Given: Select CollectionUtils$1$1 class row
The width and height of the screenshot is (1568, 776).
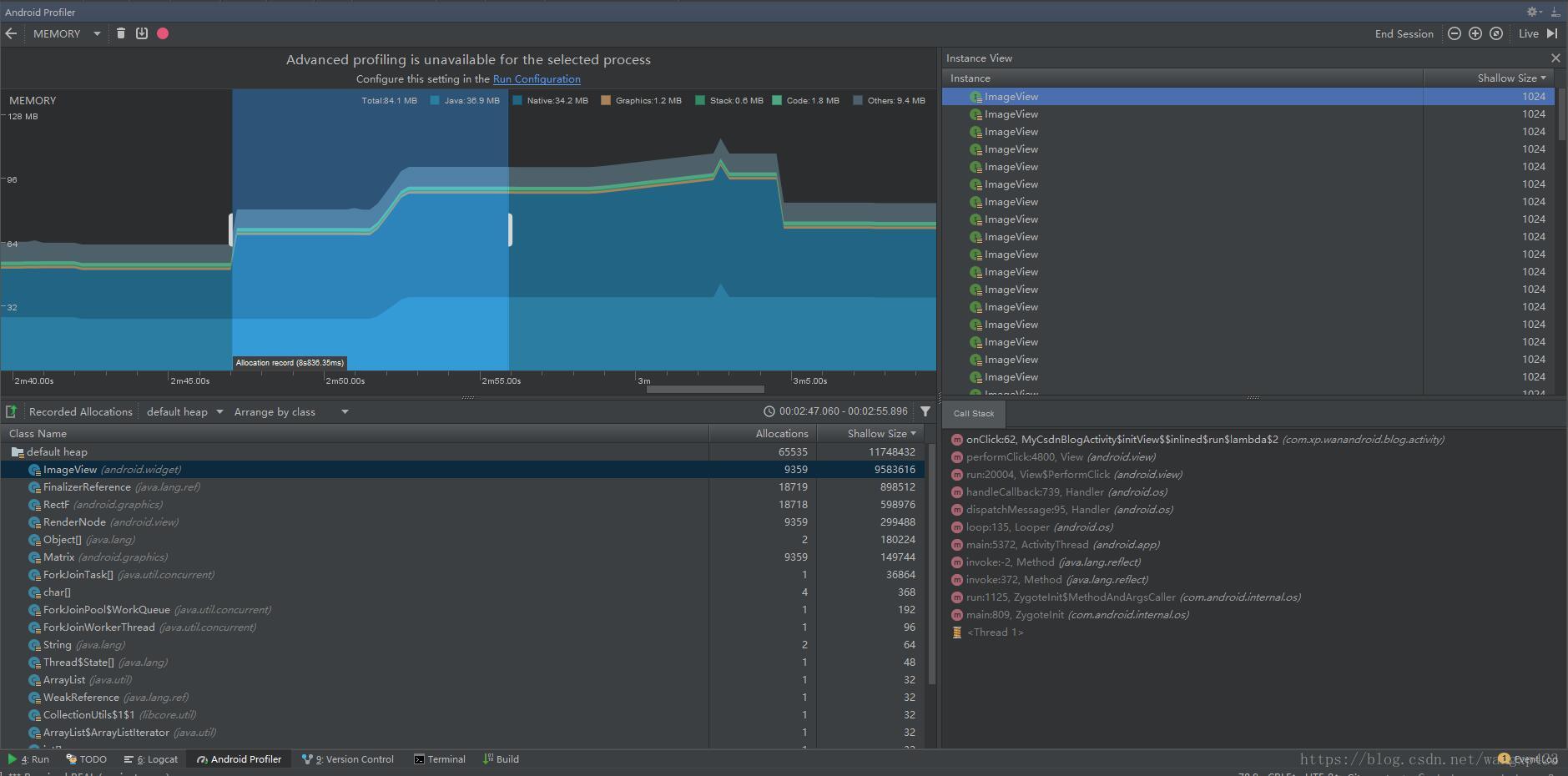Looking at the screenshot, I should tap(462, 715).
